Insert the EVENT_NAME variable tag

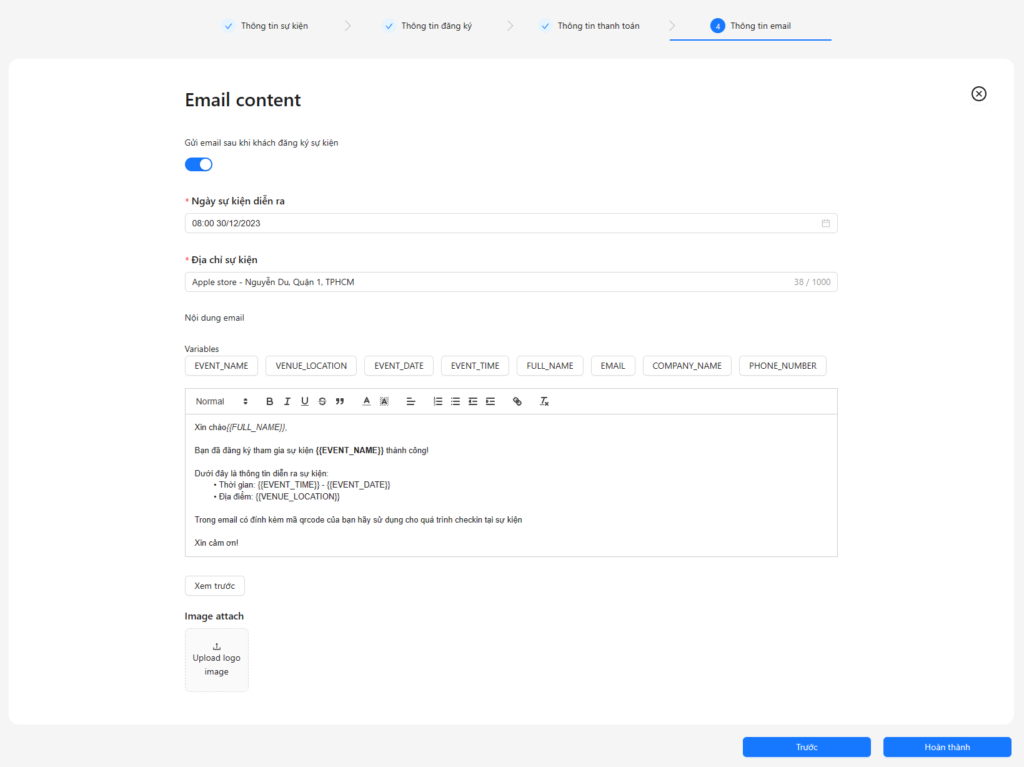click(x=221, y=366)
